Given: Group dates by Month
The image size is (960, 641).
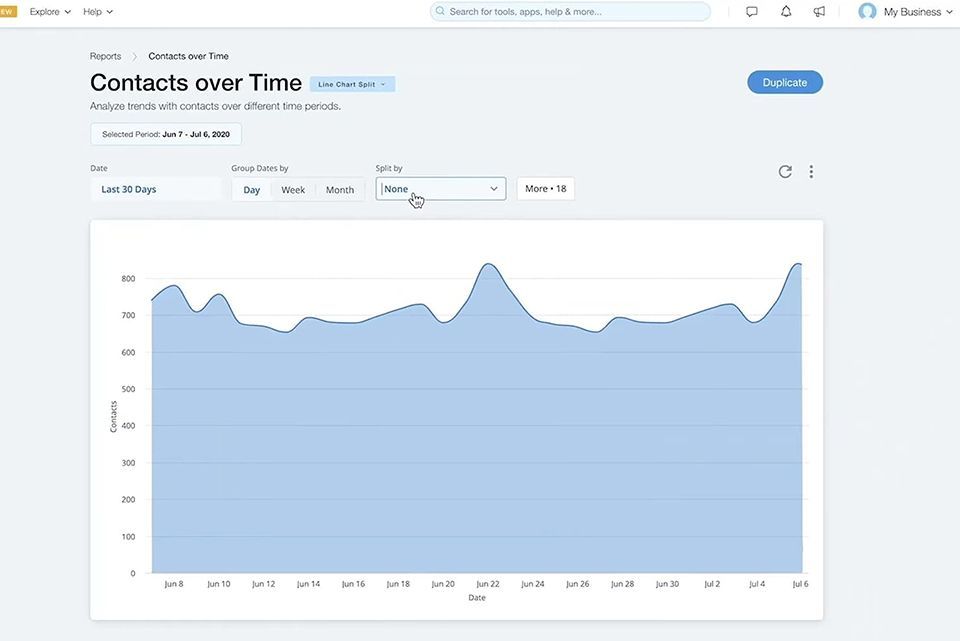Looking at the screenshot, I should [340, 190].
